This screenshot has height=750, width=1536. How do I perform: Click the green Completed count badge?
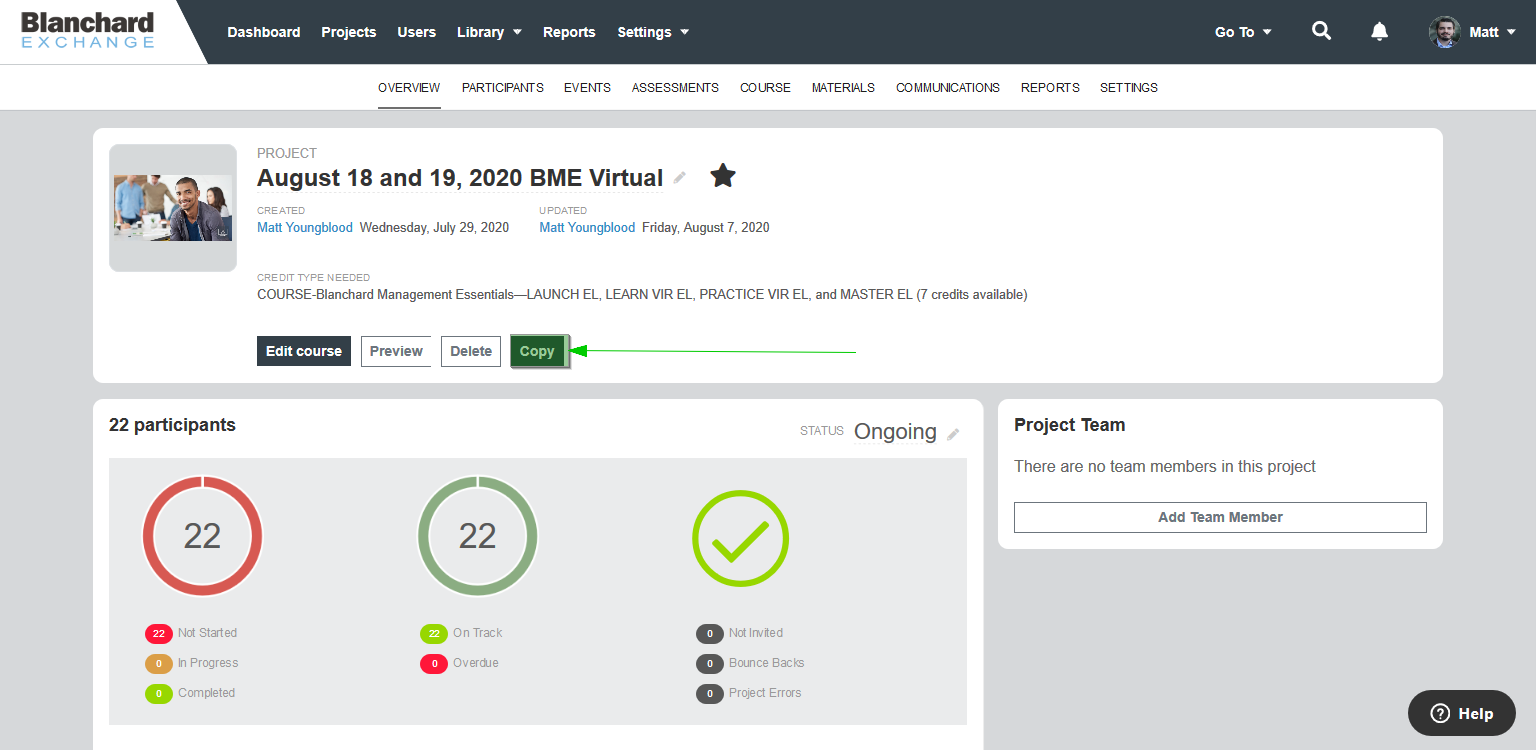[x=158, y=693]
